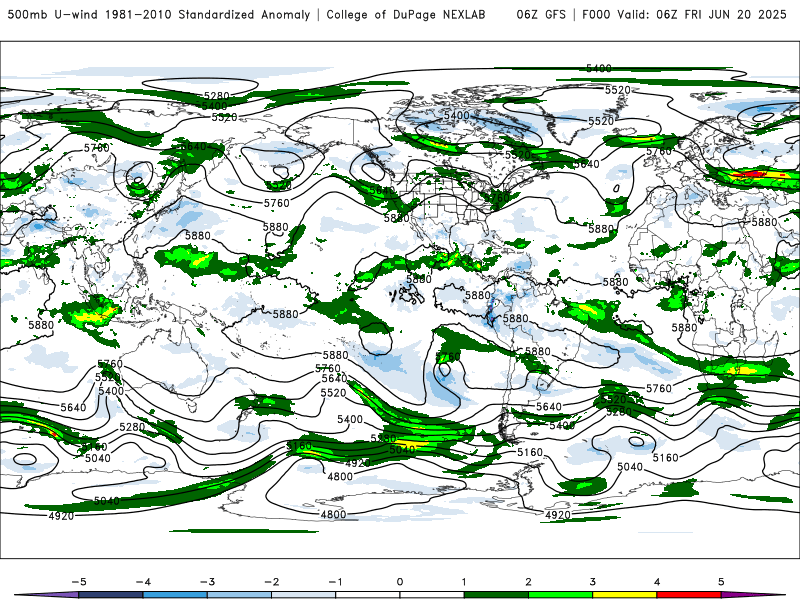
Task: Click the '-3' colorbar tick label
Action: [207, 582]
